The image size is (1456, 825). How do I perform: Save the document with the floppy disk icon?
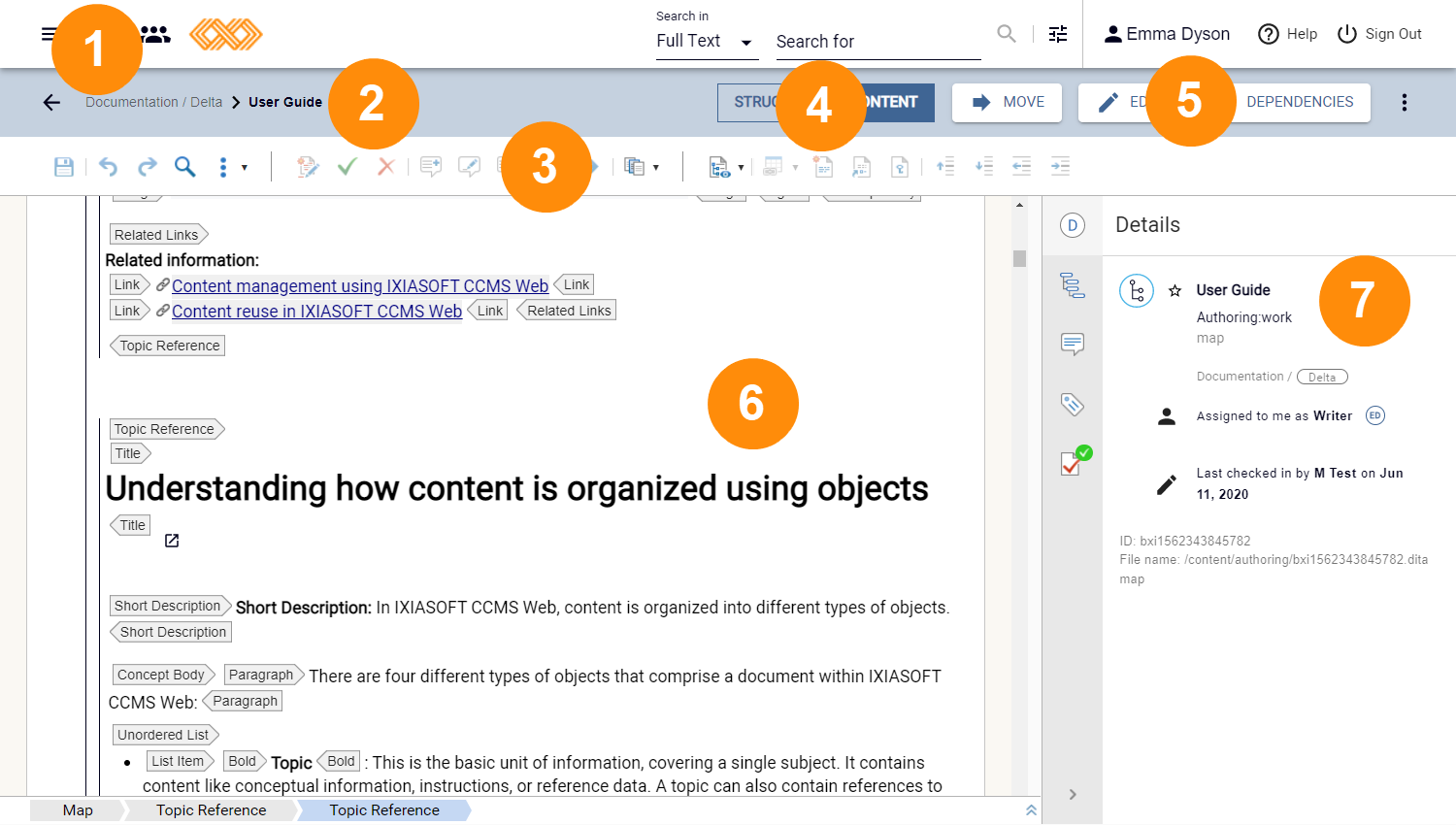pos(64,167)
